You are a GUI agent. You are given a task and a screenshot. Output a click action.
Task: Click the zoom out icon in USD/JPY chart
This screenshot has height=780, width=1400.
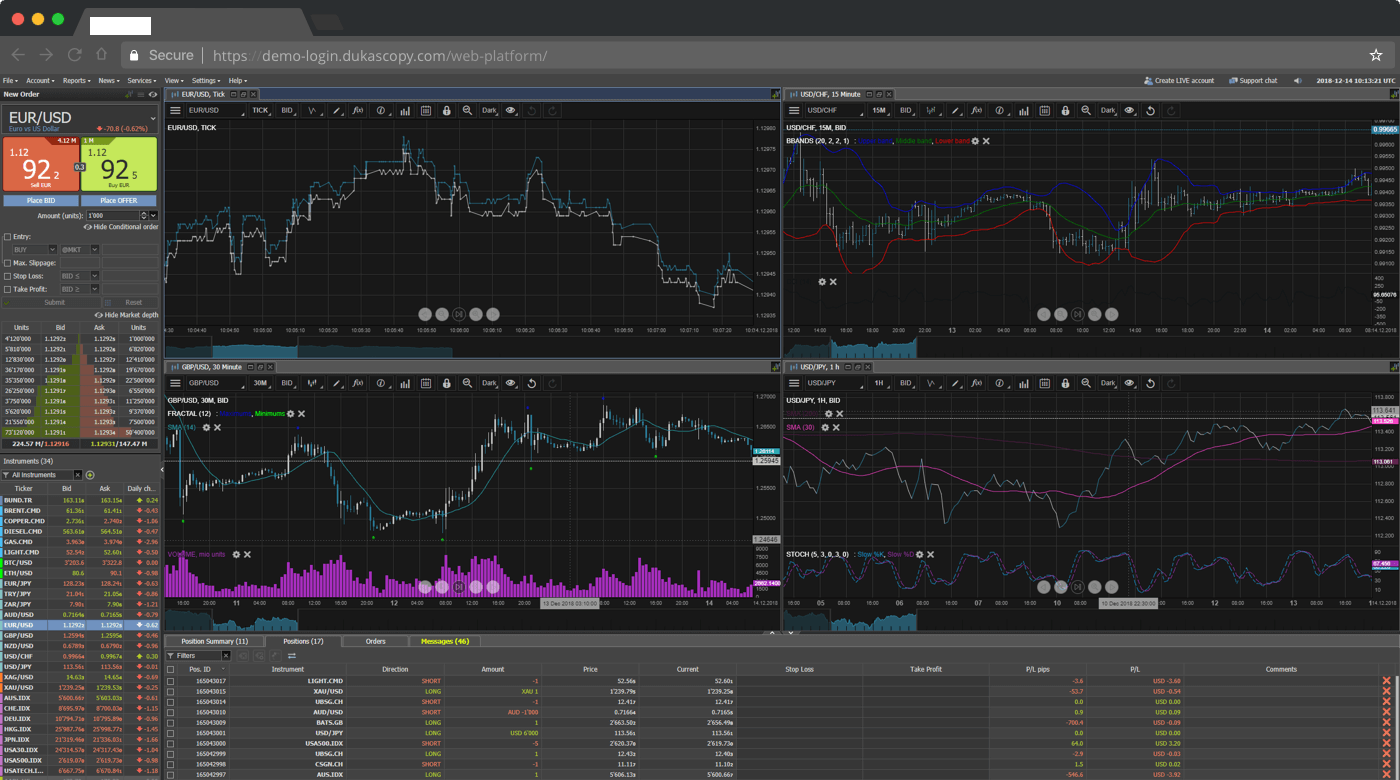[x=1086, y=383]
